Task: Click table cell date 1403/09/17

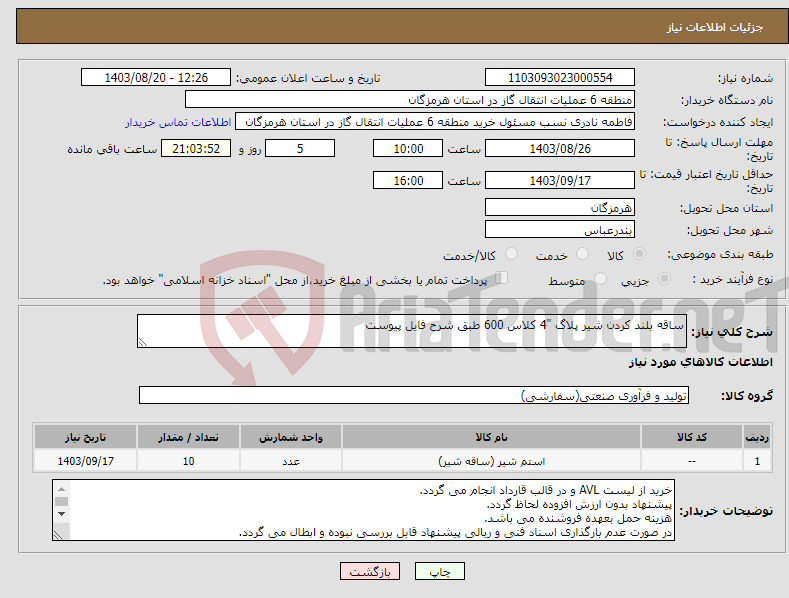Action: [x=86, y=461]
